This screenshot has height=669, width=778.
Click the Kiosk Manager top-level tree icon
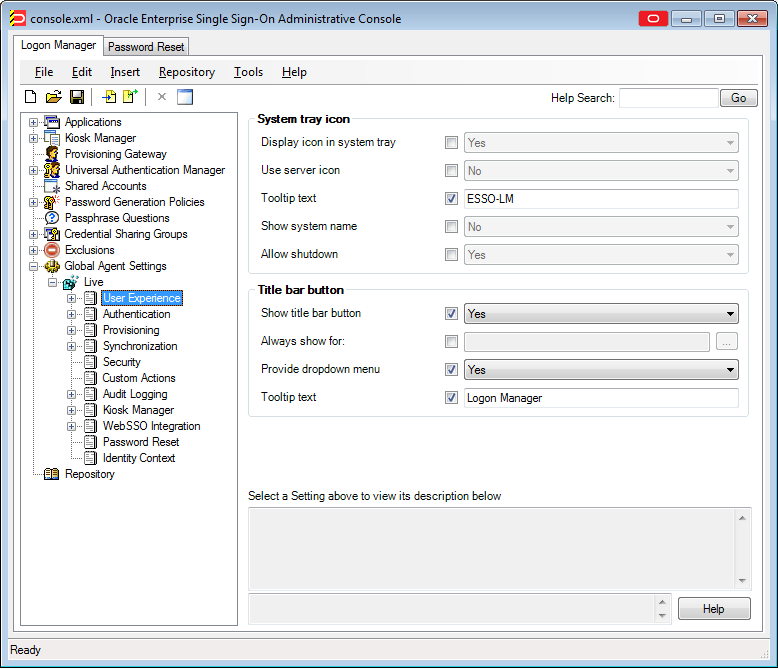[52, 138]
